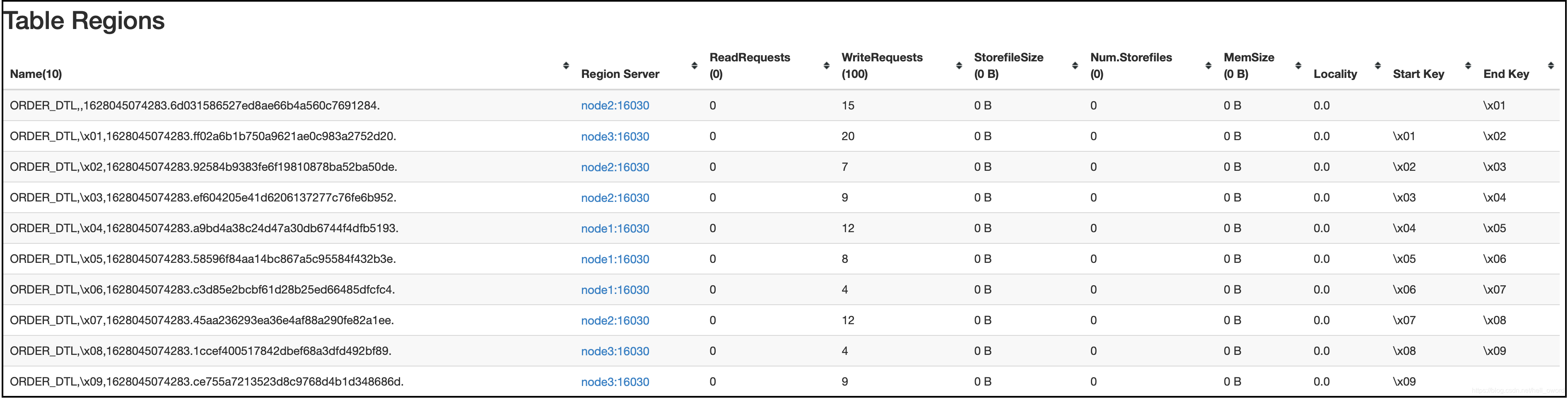Click WriteRequests value 8
The image size is (1568, 398).
pos(845,258)
